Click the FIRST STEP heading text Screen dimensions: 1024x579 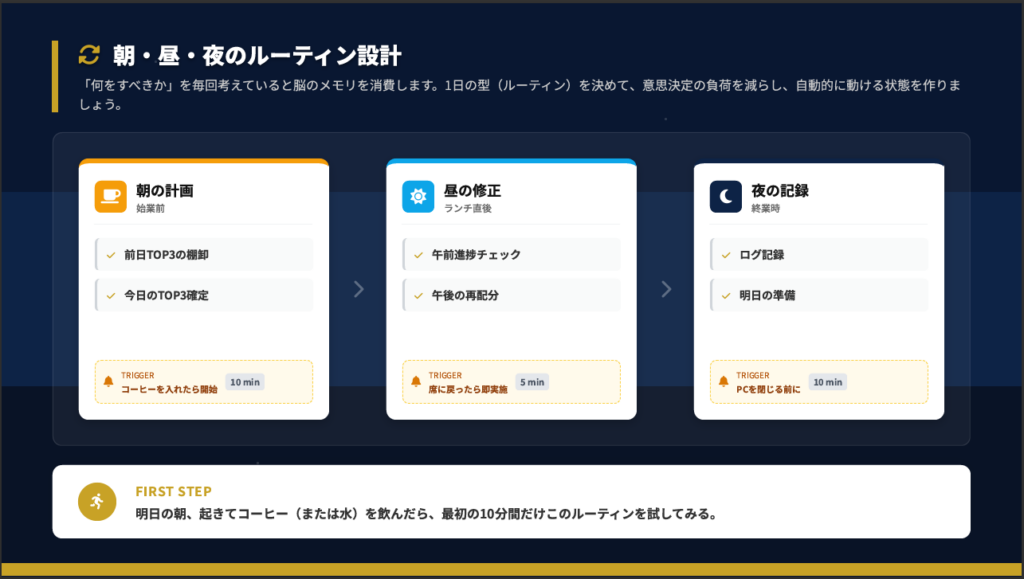(173, 491)
